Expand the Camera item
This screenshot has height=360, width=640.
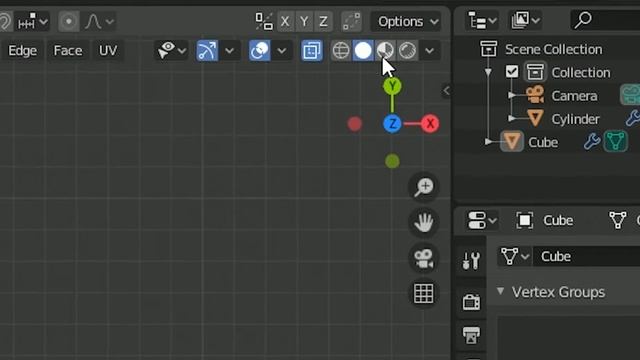point(512,96)
